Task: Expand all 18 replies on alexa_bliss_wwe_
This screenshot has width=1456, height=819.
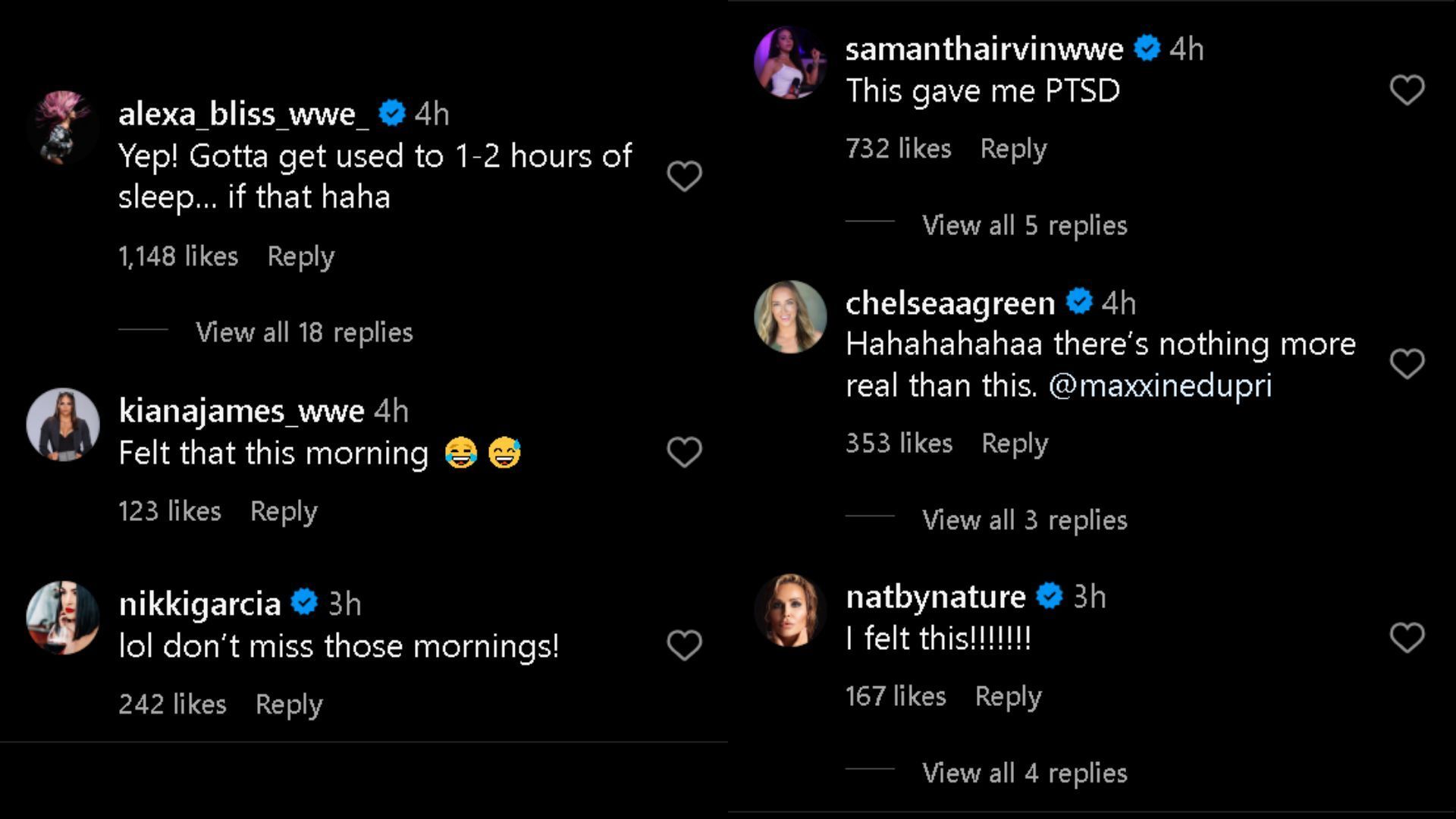Action: point(303,331)
